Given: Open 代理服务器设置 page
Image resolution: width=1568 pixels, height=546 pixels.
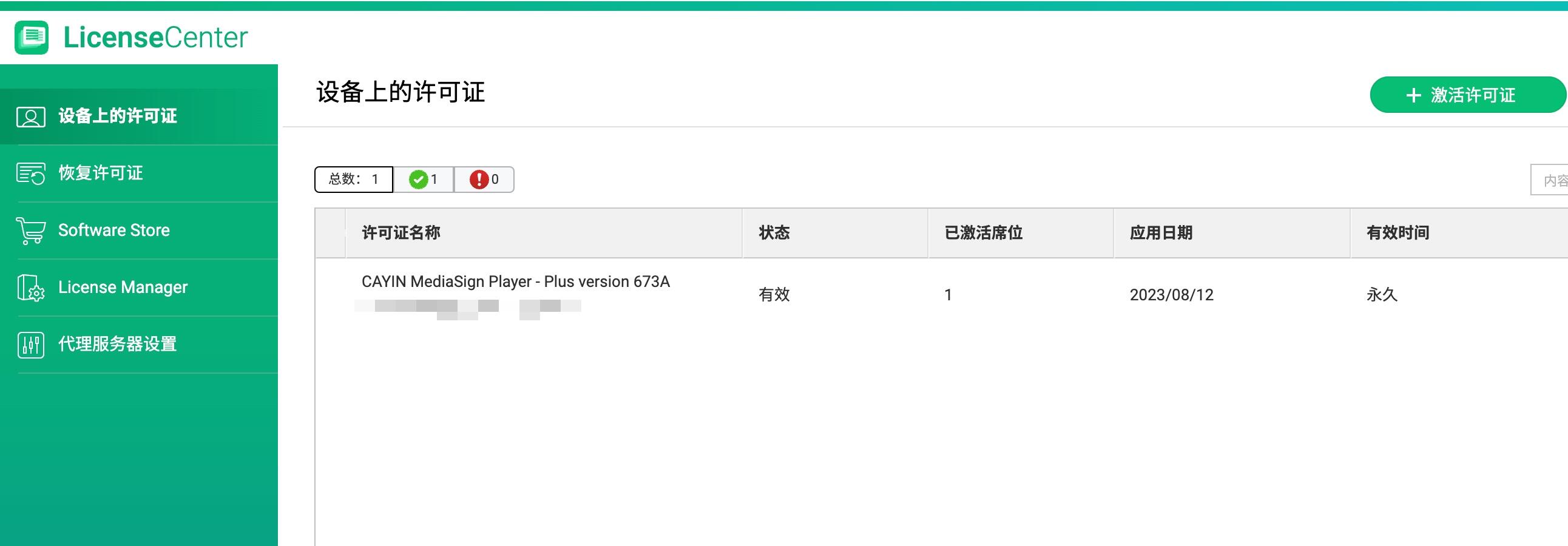Looking at the screenshot, I should pos(139,345).
